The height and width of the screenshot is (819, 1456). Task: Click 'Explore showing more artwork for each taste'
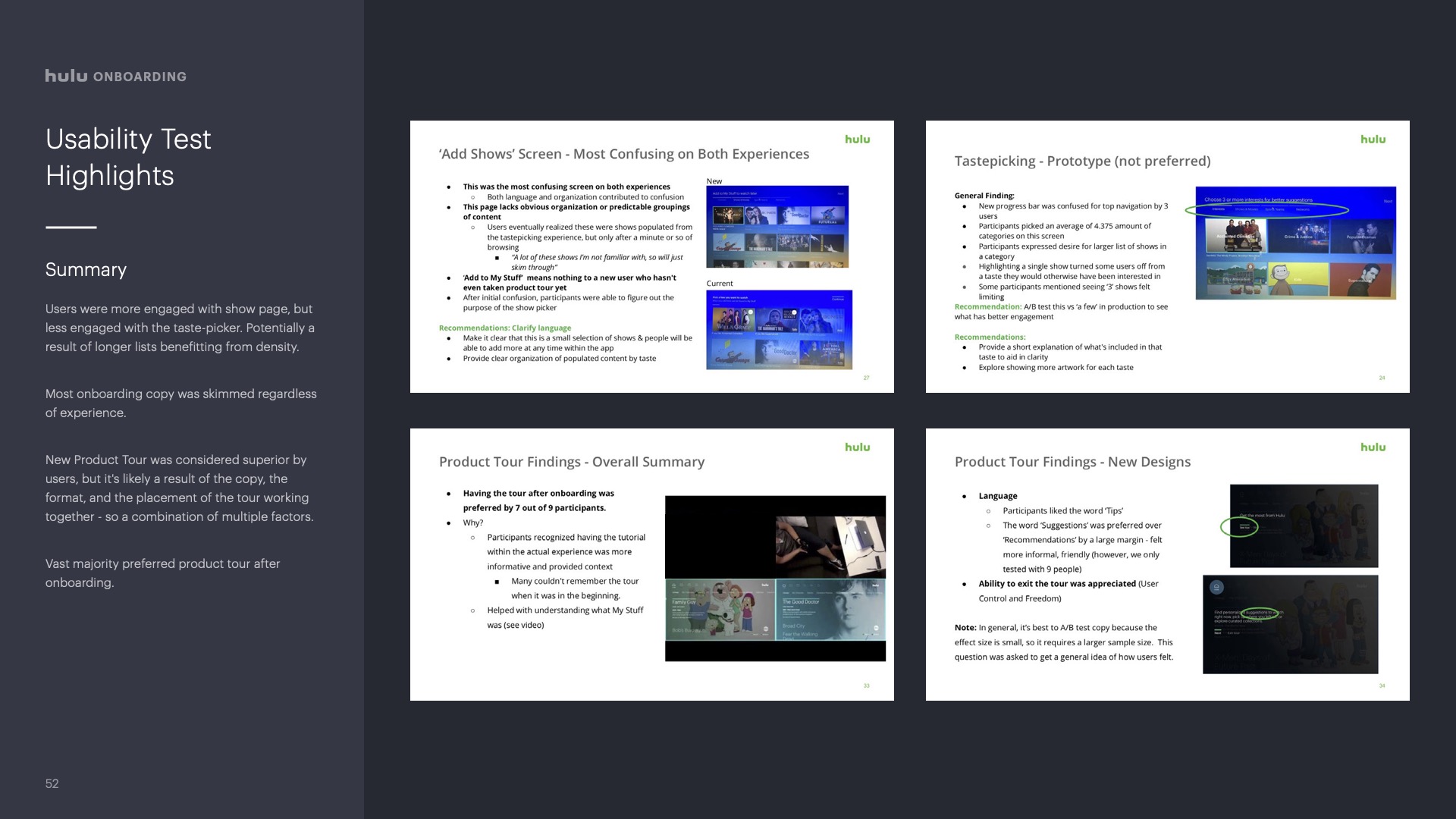1056,368
